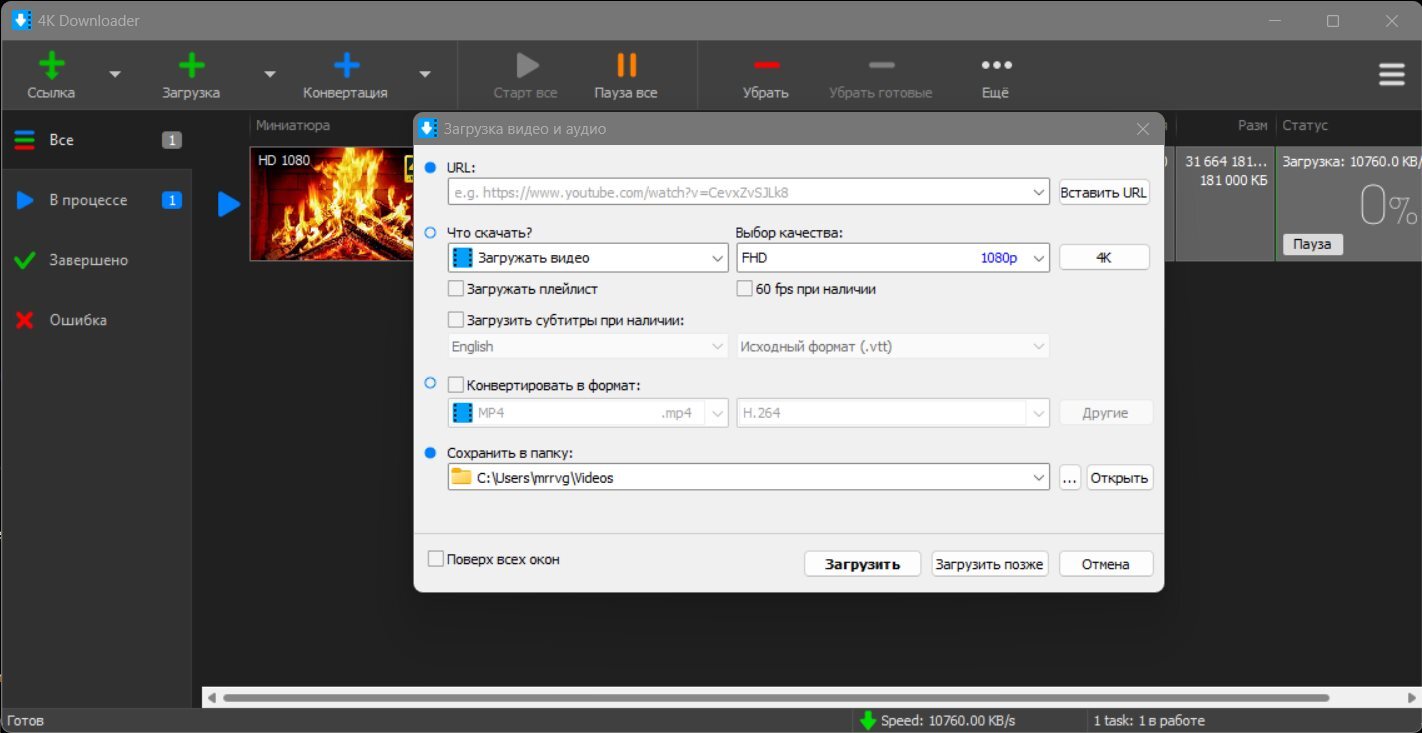Click the green plus Ссылка icon
The width and height of the screenshot is (1422, 733).
[52, 66]
